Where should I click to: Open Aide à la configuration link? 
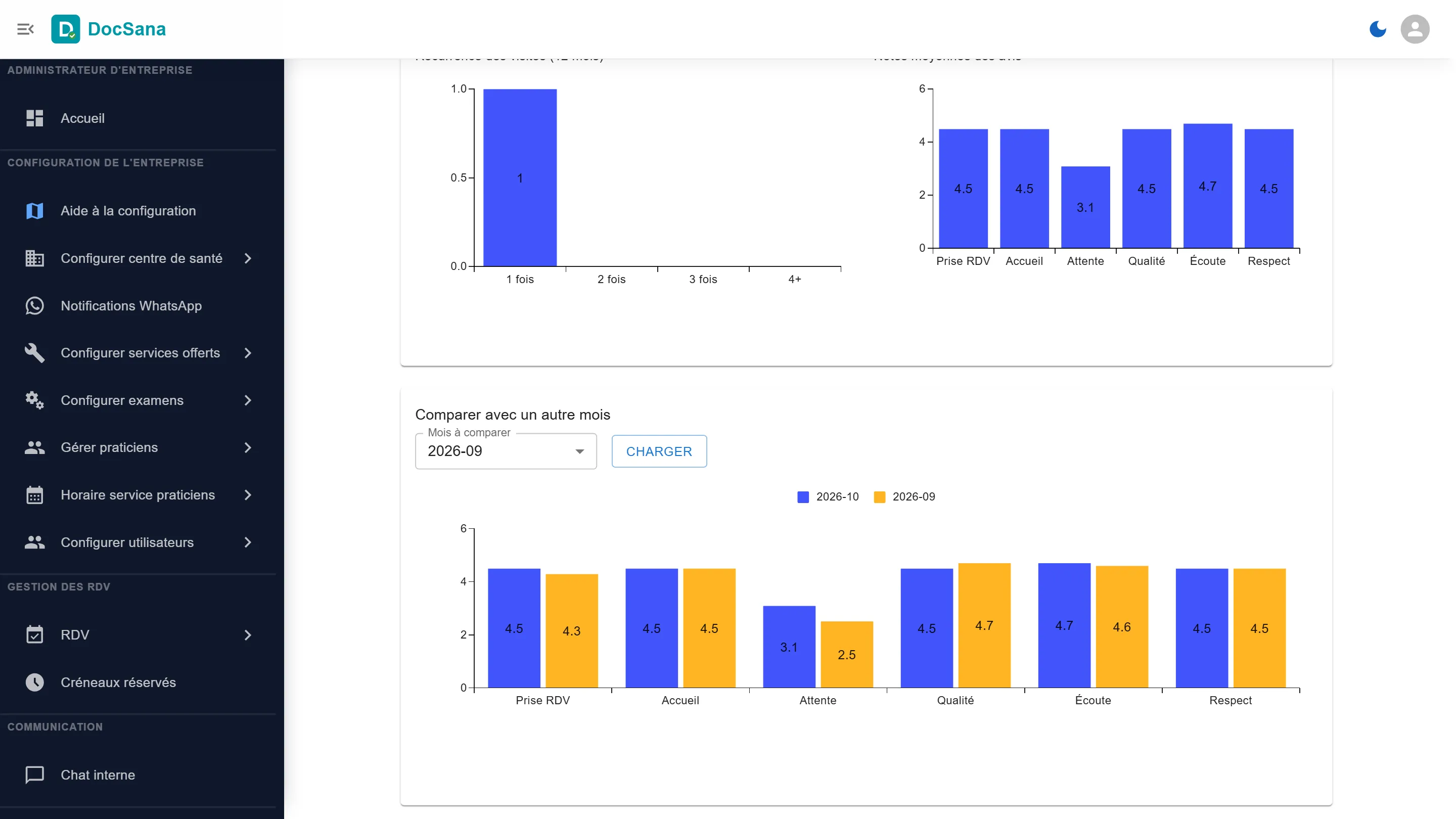pos(138,211)
